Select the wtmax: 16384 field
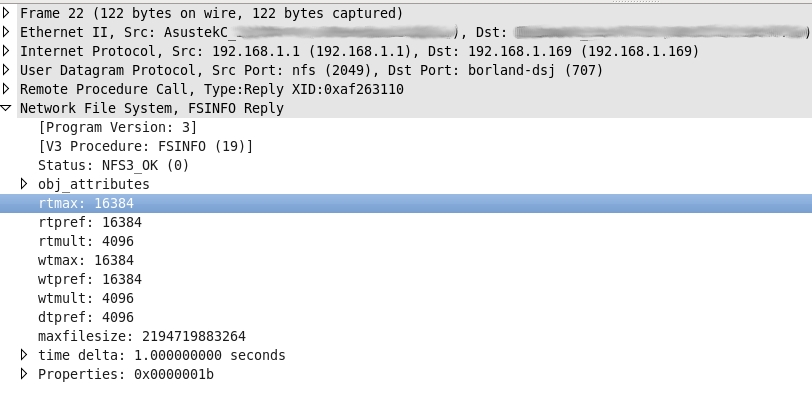 86,260
